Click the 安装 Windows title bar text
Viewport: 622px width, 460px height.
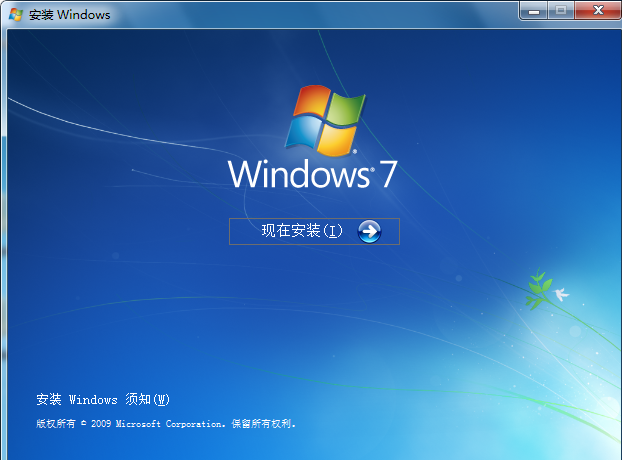(70, 15)
